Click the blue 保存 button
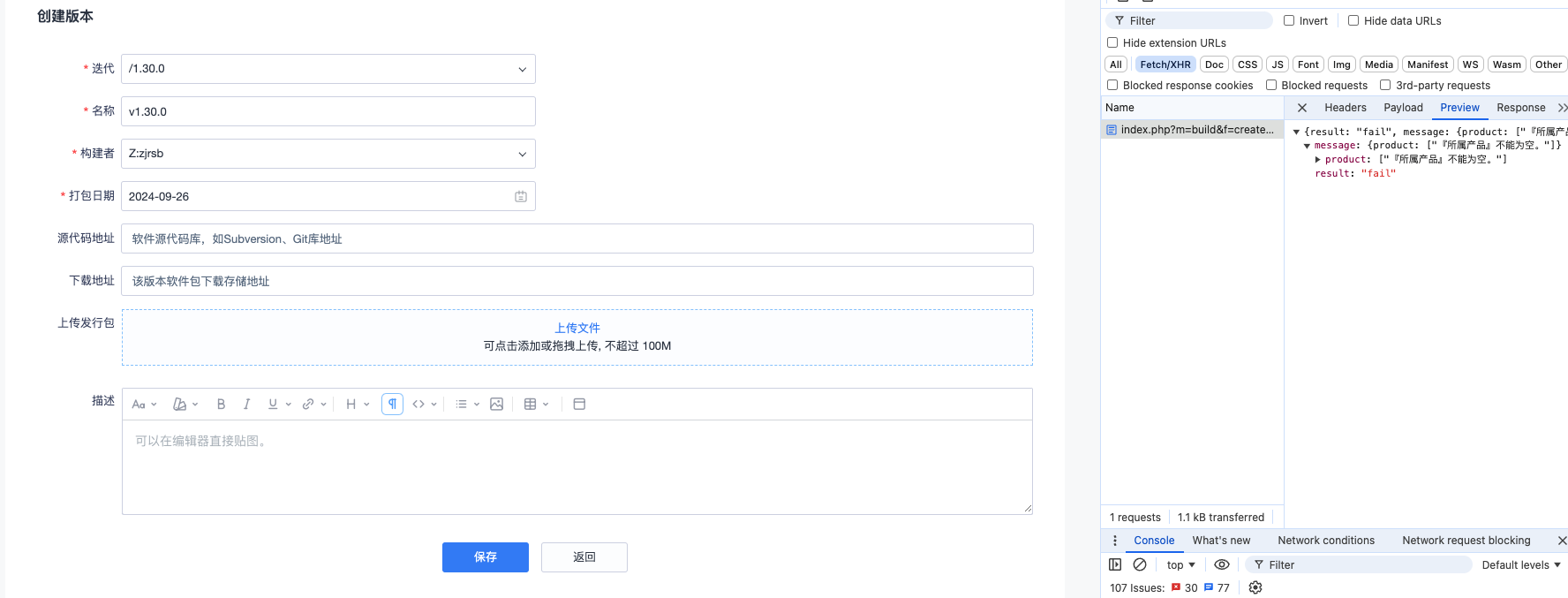The image size is (1568, 598). coord(486,557)
